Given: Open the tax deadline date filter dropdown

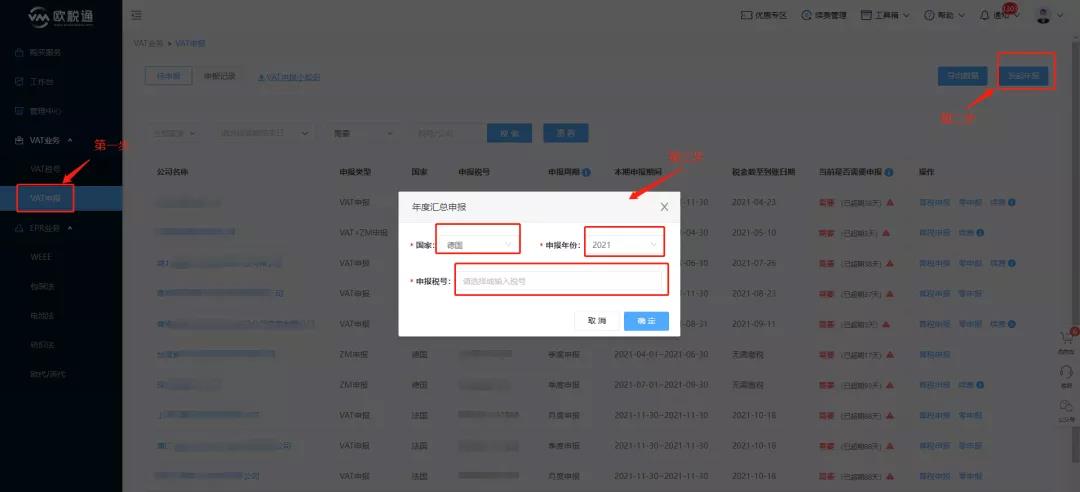Looking at the screenshot, I should pyautogui.click(x=264, y=133).
